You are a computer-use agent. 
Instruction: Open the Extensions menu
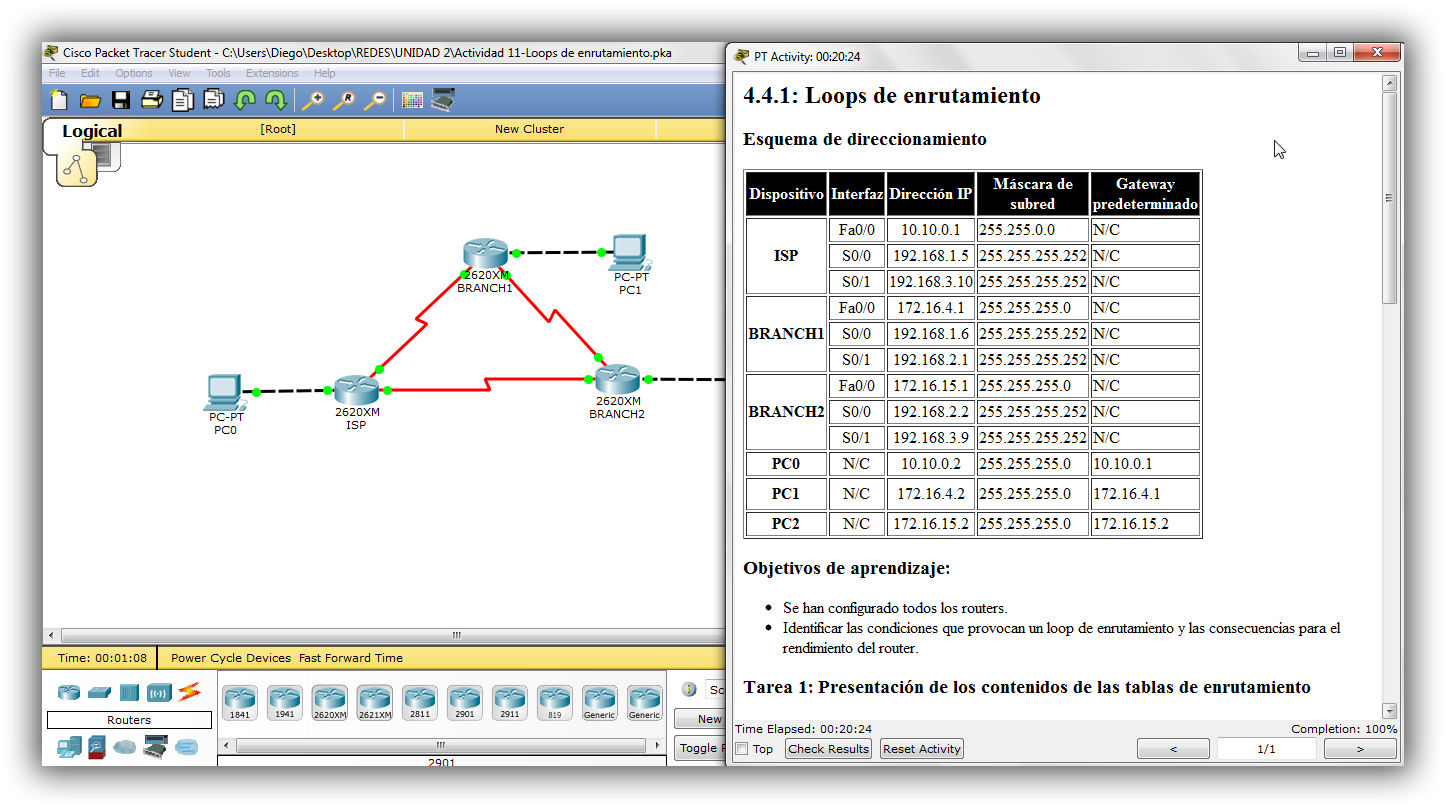pyautogui.click(x=273, y=72)
